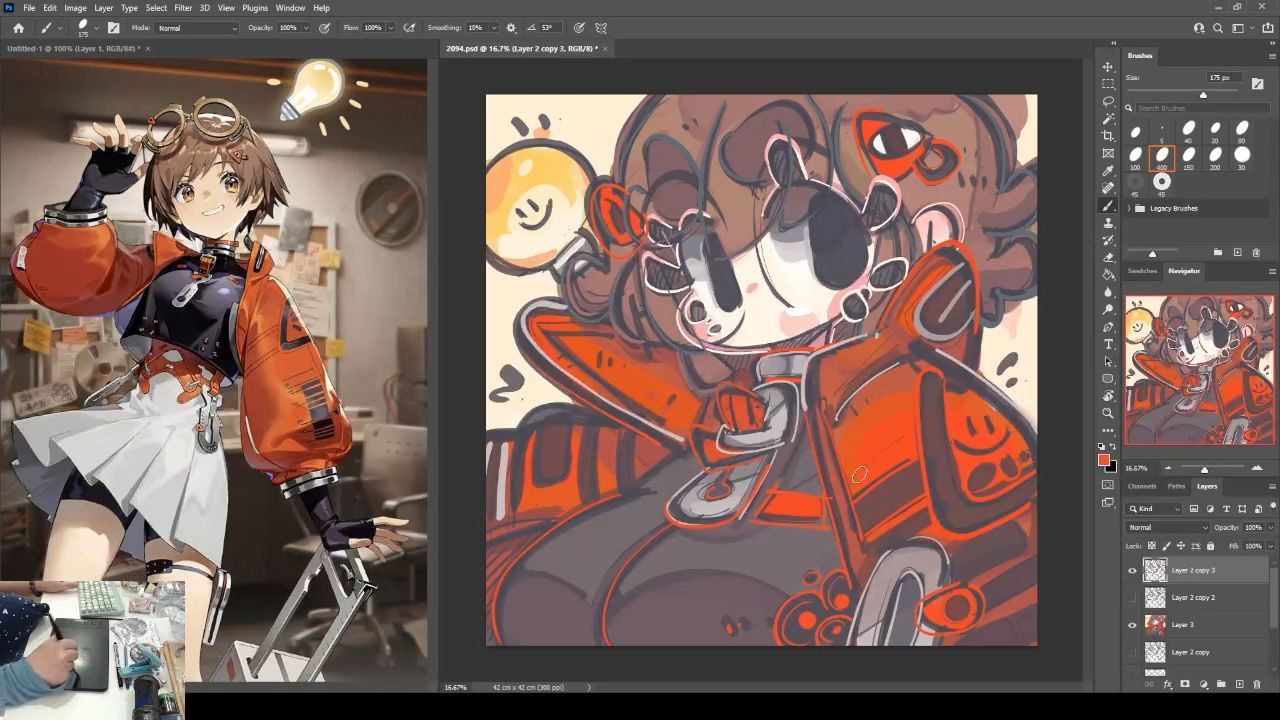Viewport: 1280px width, 720px height.
Task: Select the Frame tool
Action: [x=1108, y=153]
